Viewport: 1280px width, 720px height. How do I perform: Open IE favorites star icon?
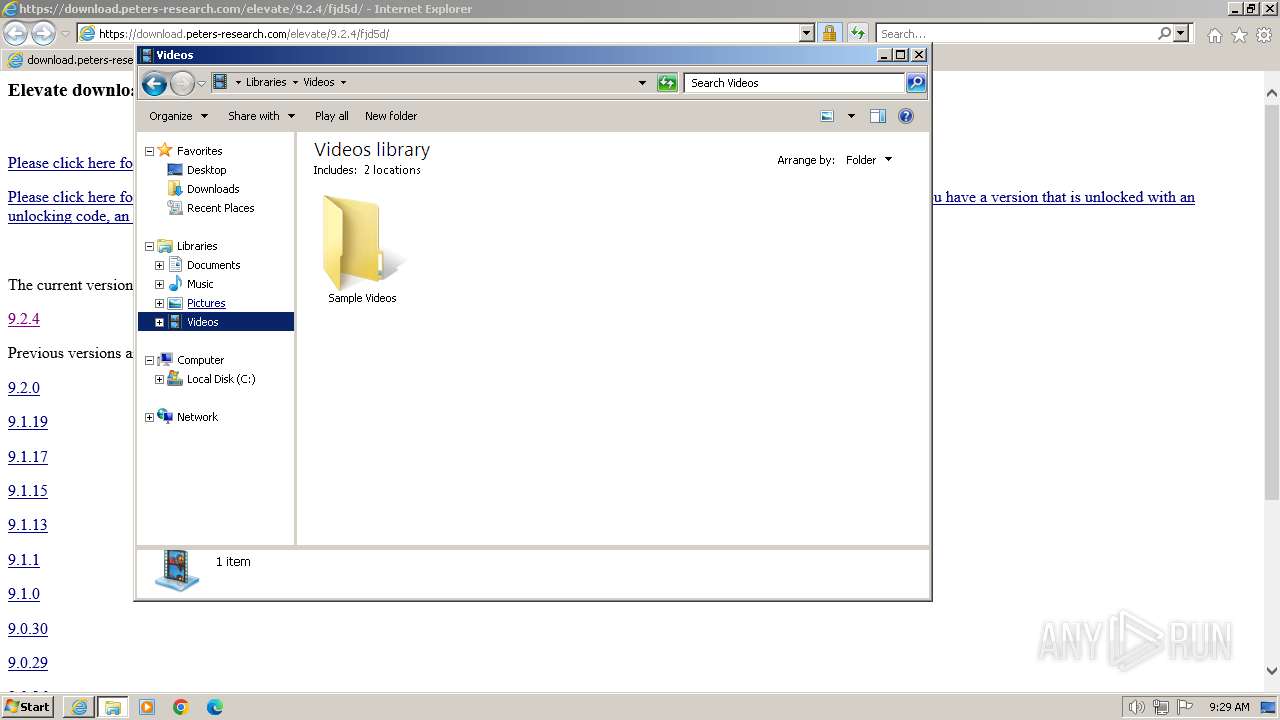(1239, 34)
